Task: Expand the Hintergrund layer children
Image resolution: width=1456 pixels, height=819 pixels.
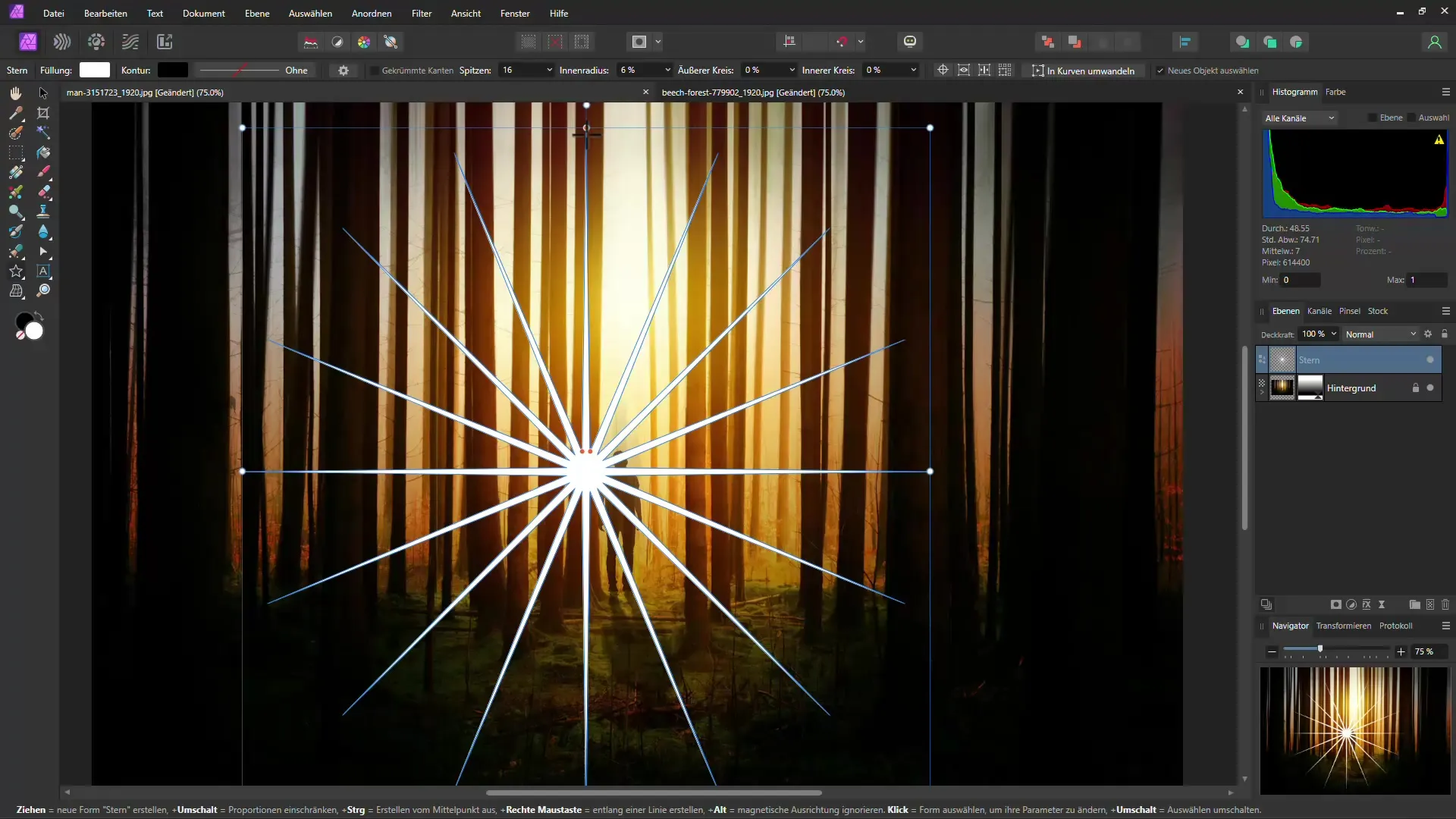Action: (x=1262, y=393)
